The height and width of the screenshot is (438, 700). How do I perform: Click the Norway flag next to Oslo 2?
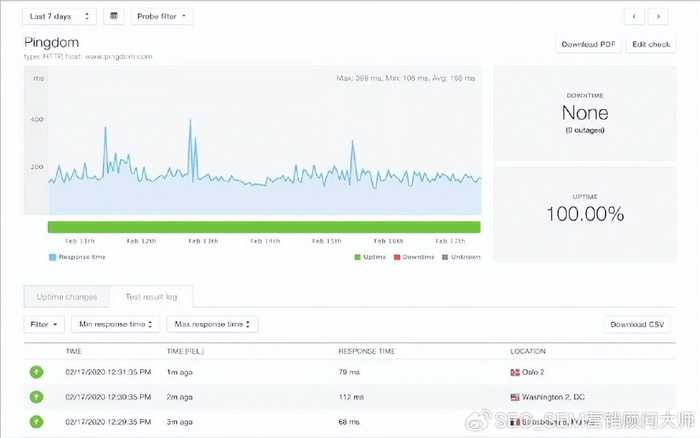point(515,372)
